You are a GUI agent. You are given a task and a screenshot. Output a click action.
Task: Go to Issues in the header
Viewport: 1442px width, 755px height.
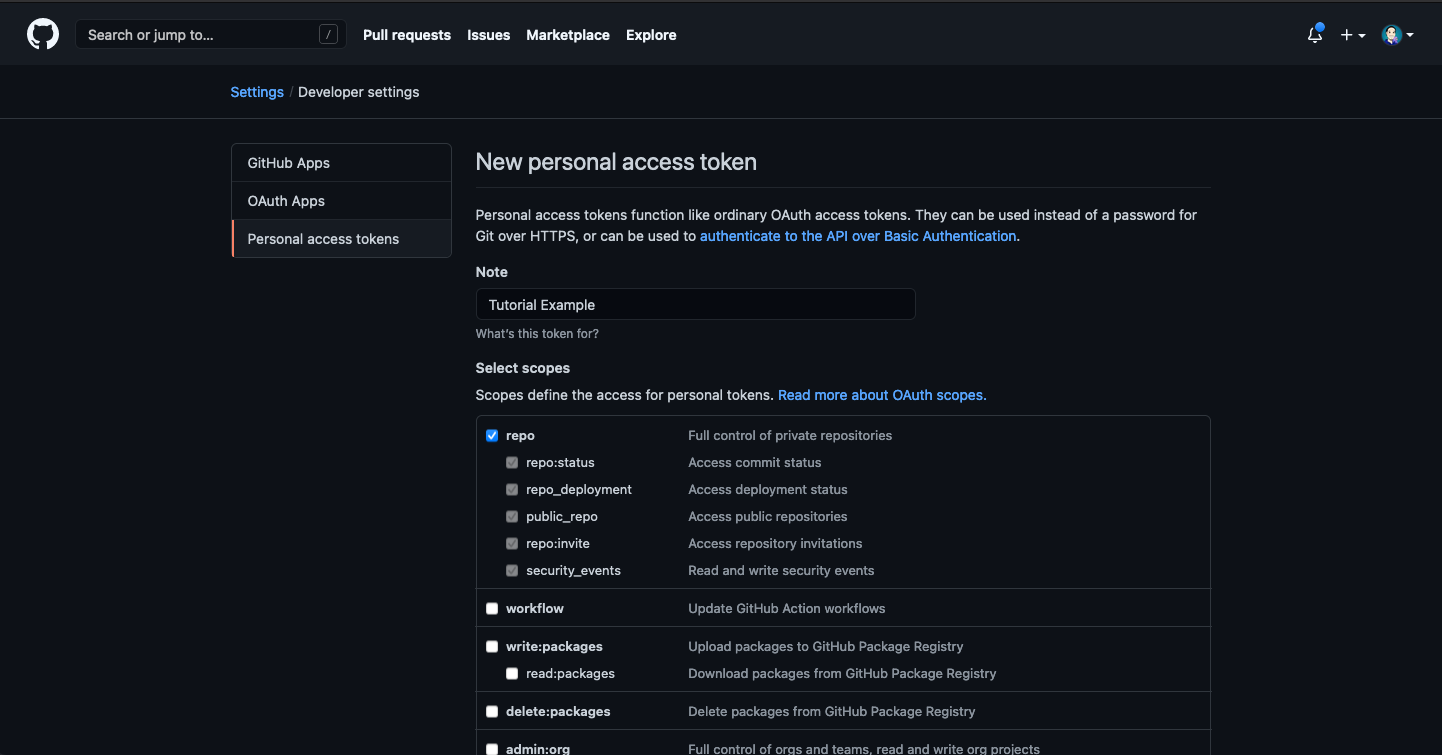[x=488, y=35]
